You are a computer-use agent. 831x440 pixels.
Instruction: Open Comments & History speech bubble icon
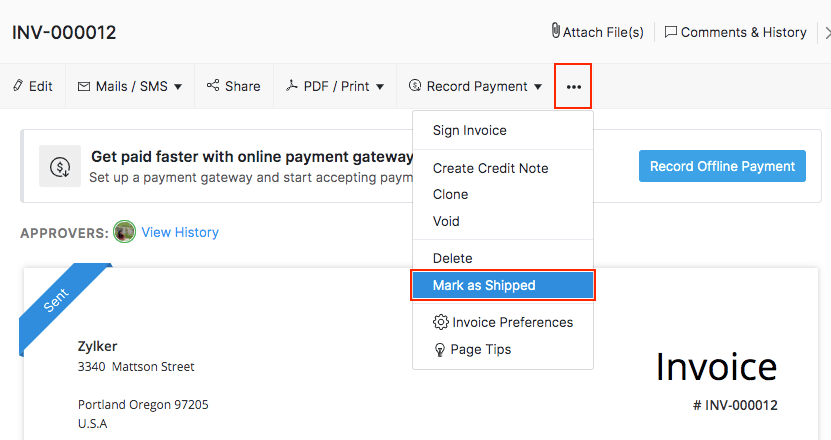pos(671,32)
